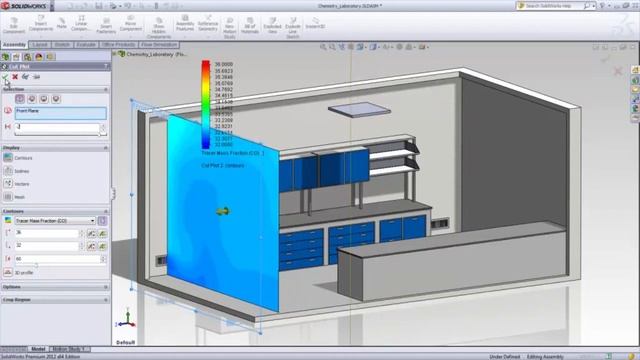Collapse the Selection section
Viewport: 640px width, 360px height.
coord(106,89)
